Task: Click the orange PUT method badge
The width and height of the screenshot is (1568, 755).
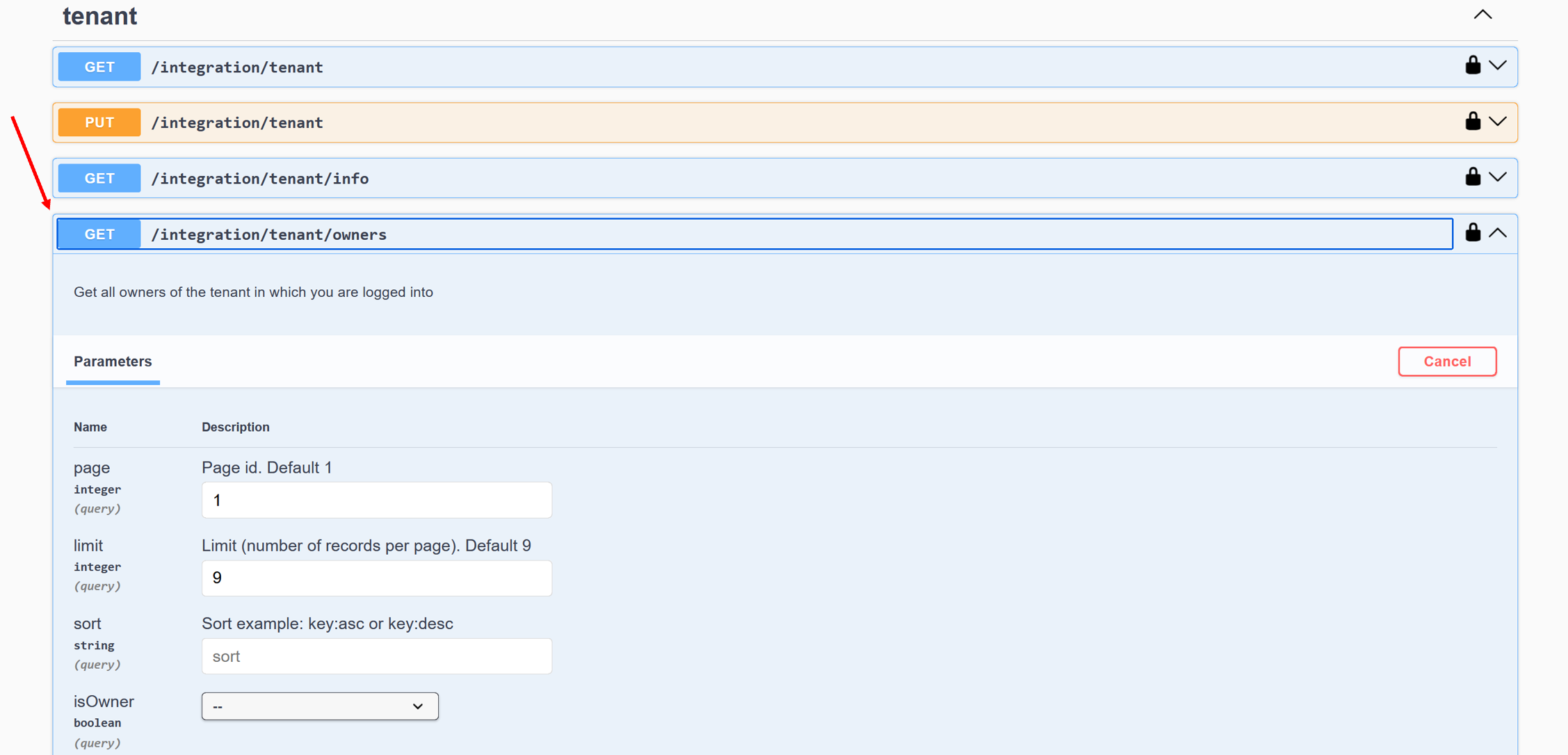Action: click(99, 122)
